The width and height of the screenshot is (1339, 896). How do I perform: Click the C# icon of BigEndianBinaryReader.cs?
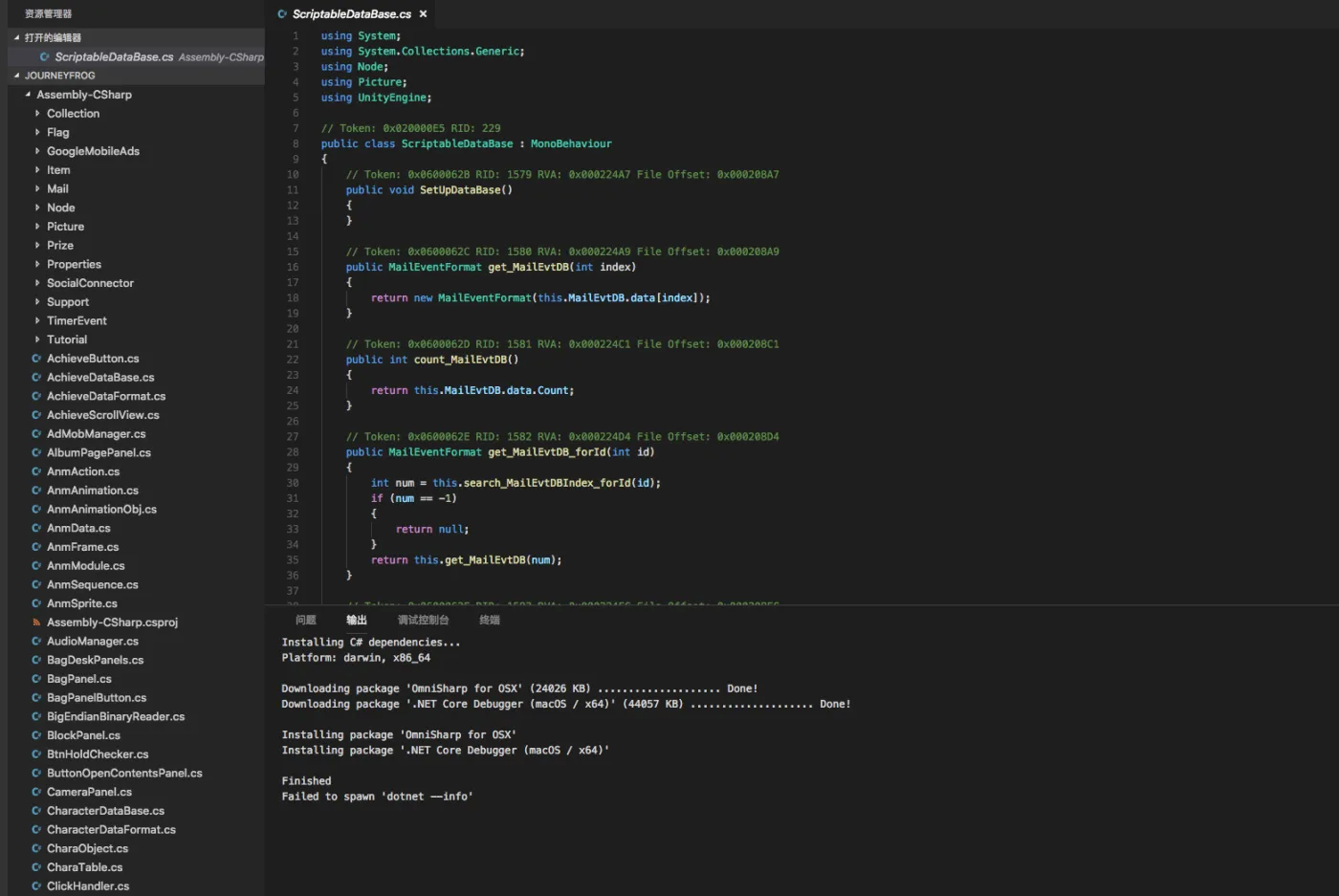(x=36, y=716)
